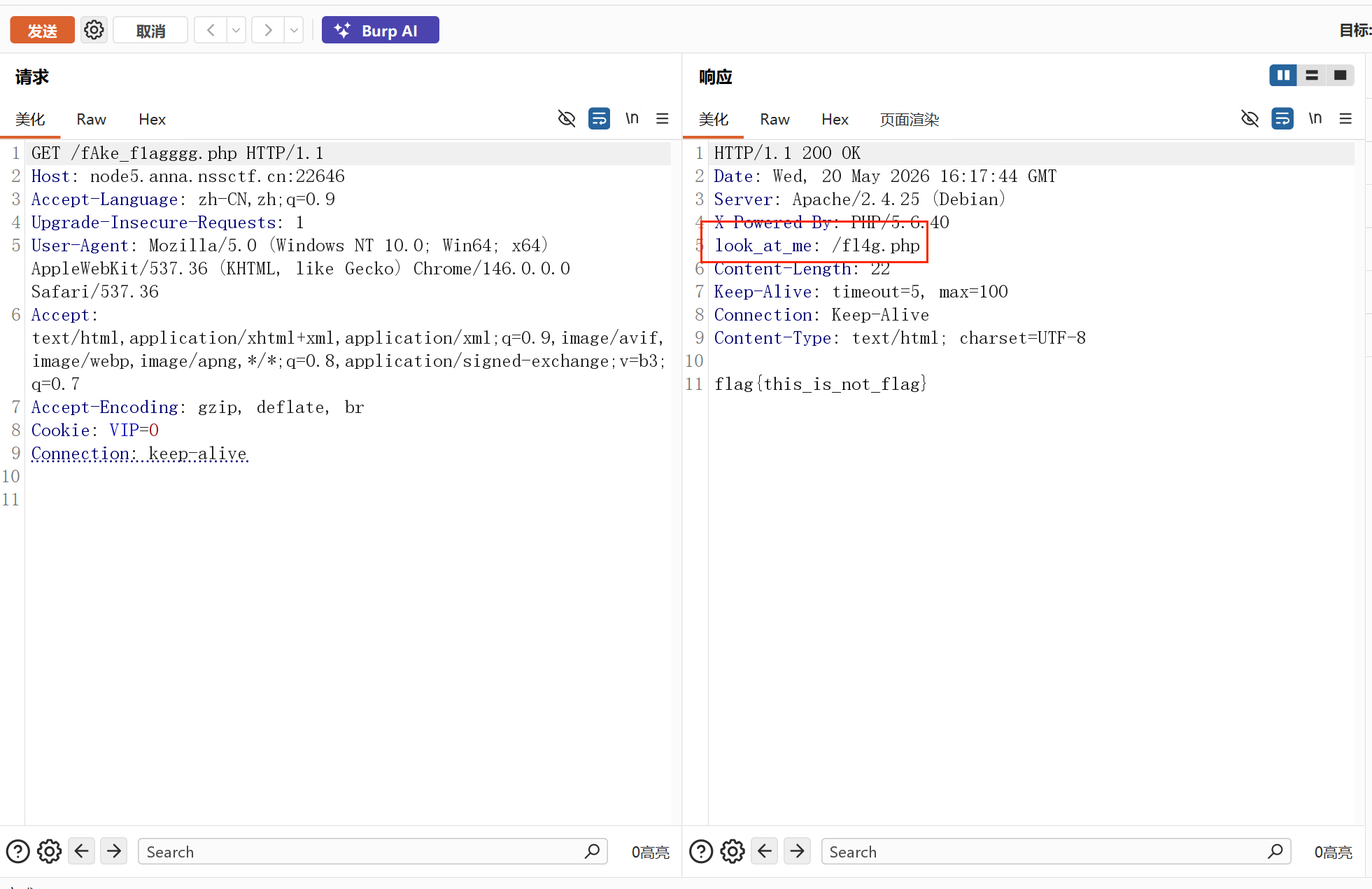The width and height of the screenshot is (1372, 889).
Task: Open the response 页面渲染 tab
Action: tap(909, 119)
